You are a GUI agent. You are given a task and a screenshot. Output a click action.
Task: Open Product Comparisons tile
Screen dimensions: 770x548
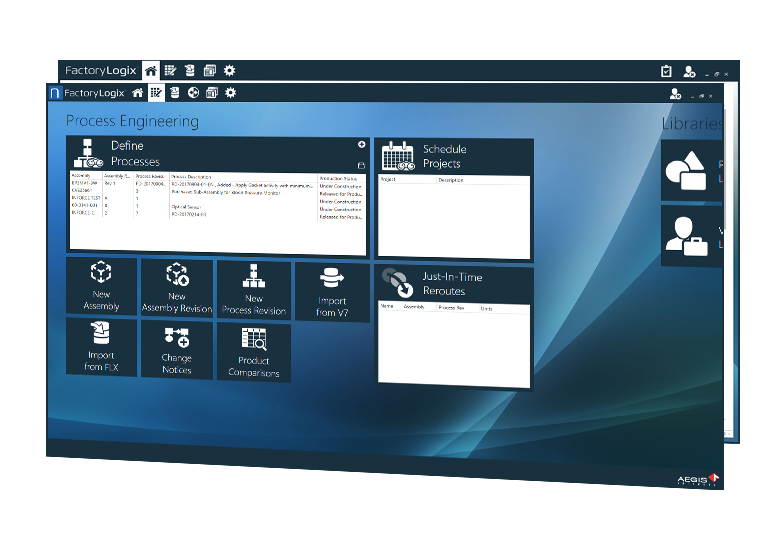point(253,352)
